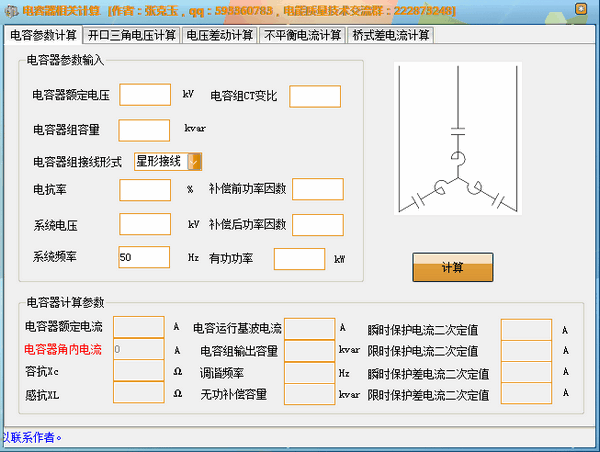Screen dimensions: 600x452
Task: Select the 电容器角内电流 result field
Action: pyautogui.click(x=139, y=349)
